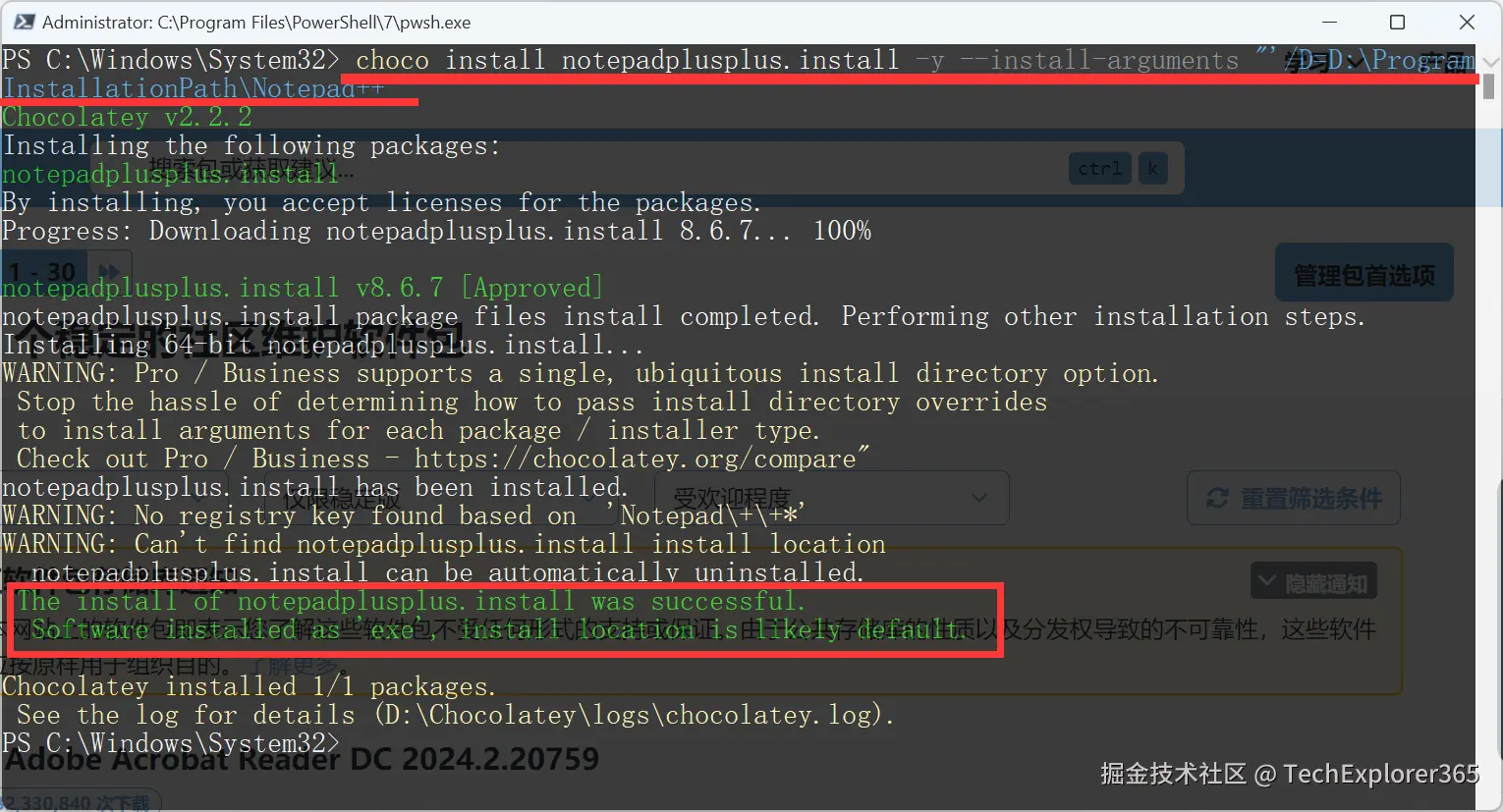This screenshot has width=1503, height=812.
Task: Open the https://chocolatey.org/compare URL
Action: [636, 459]
